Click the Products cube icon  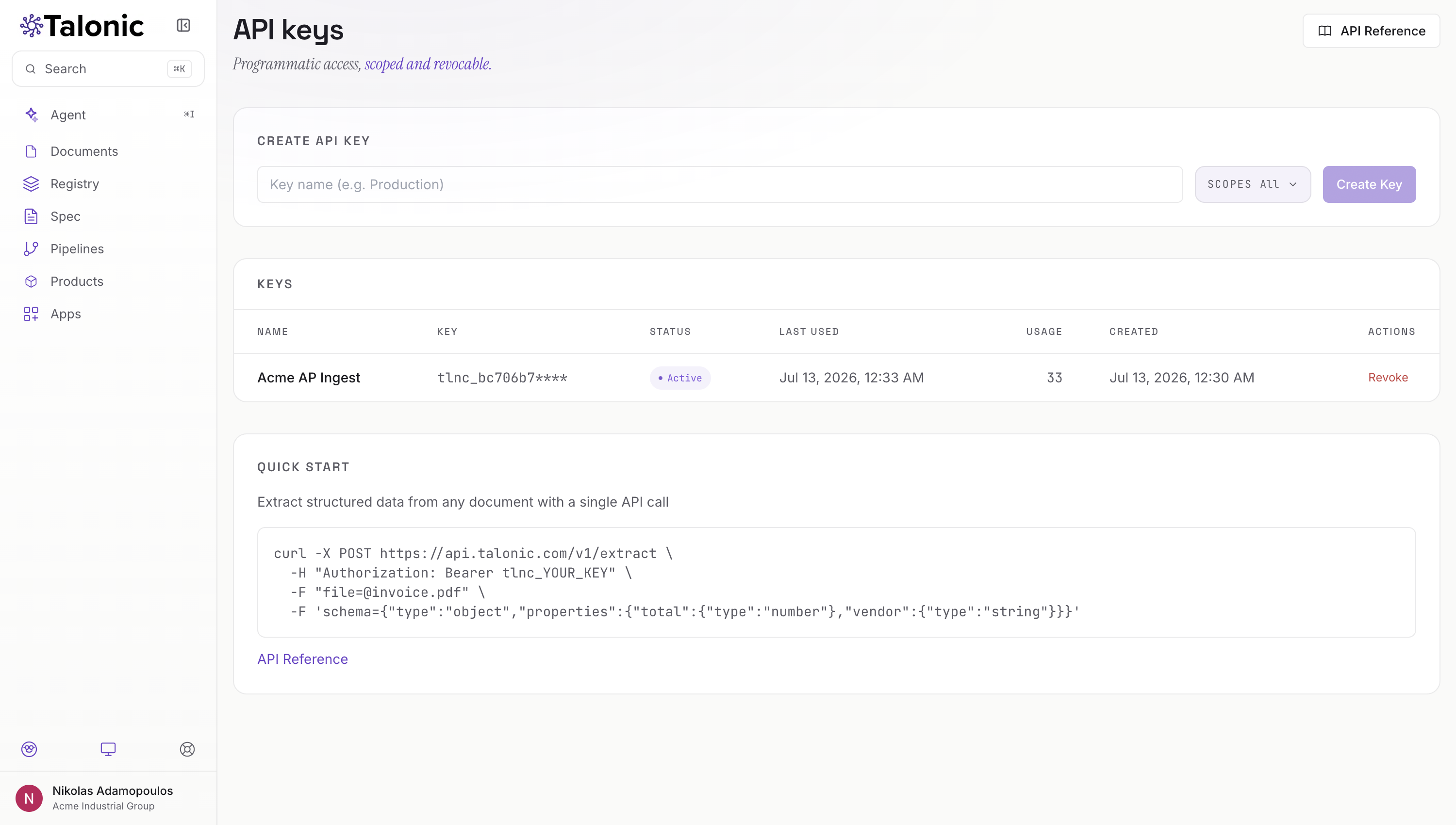click(31, 281)
